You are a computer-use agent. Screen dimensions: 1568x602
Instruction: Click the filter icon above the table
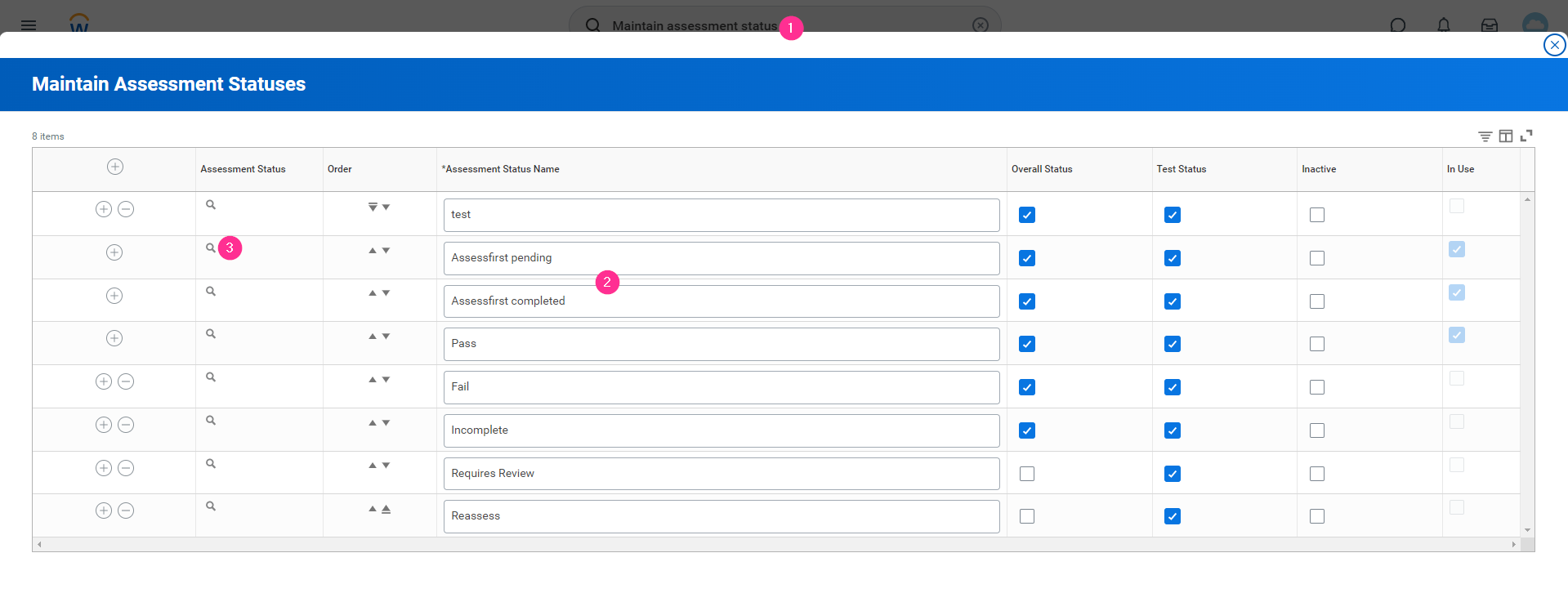pos(1485,136)
